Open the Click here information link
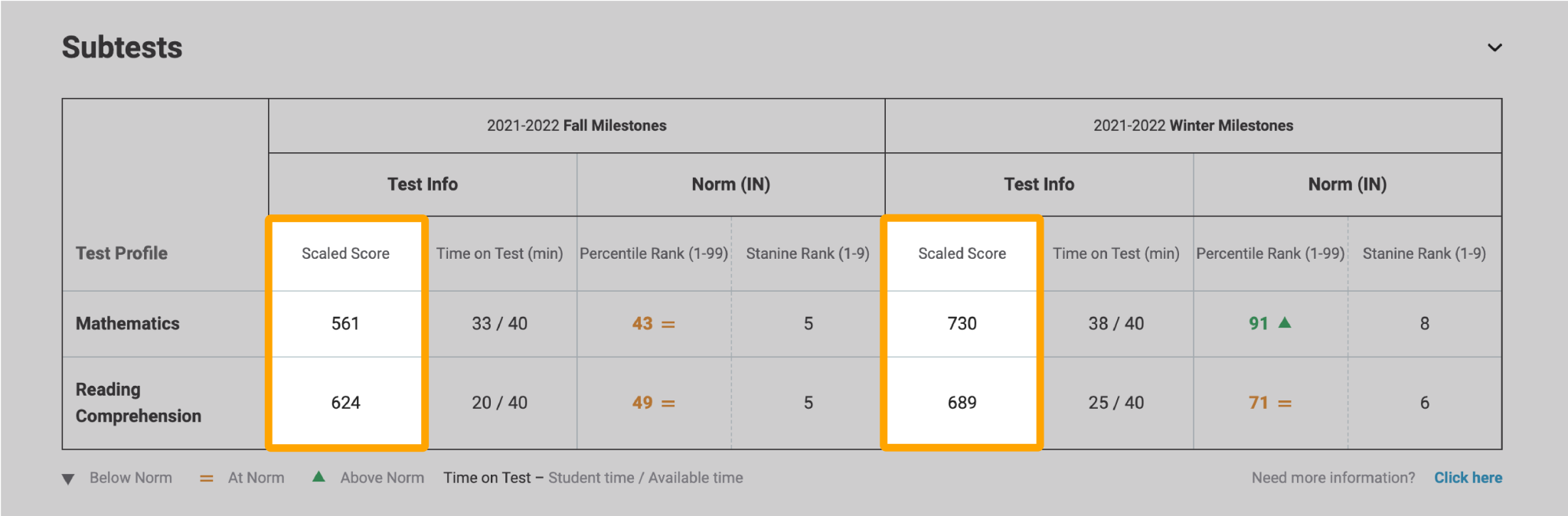Viewport: 1568px width, 516px height. pyautogui.click(x=1468, y=478)
